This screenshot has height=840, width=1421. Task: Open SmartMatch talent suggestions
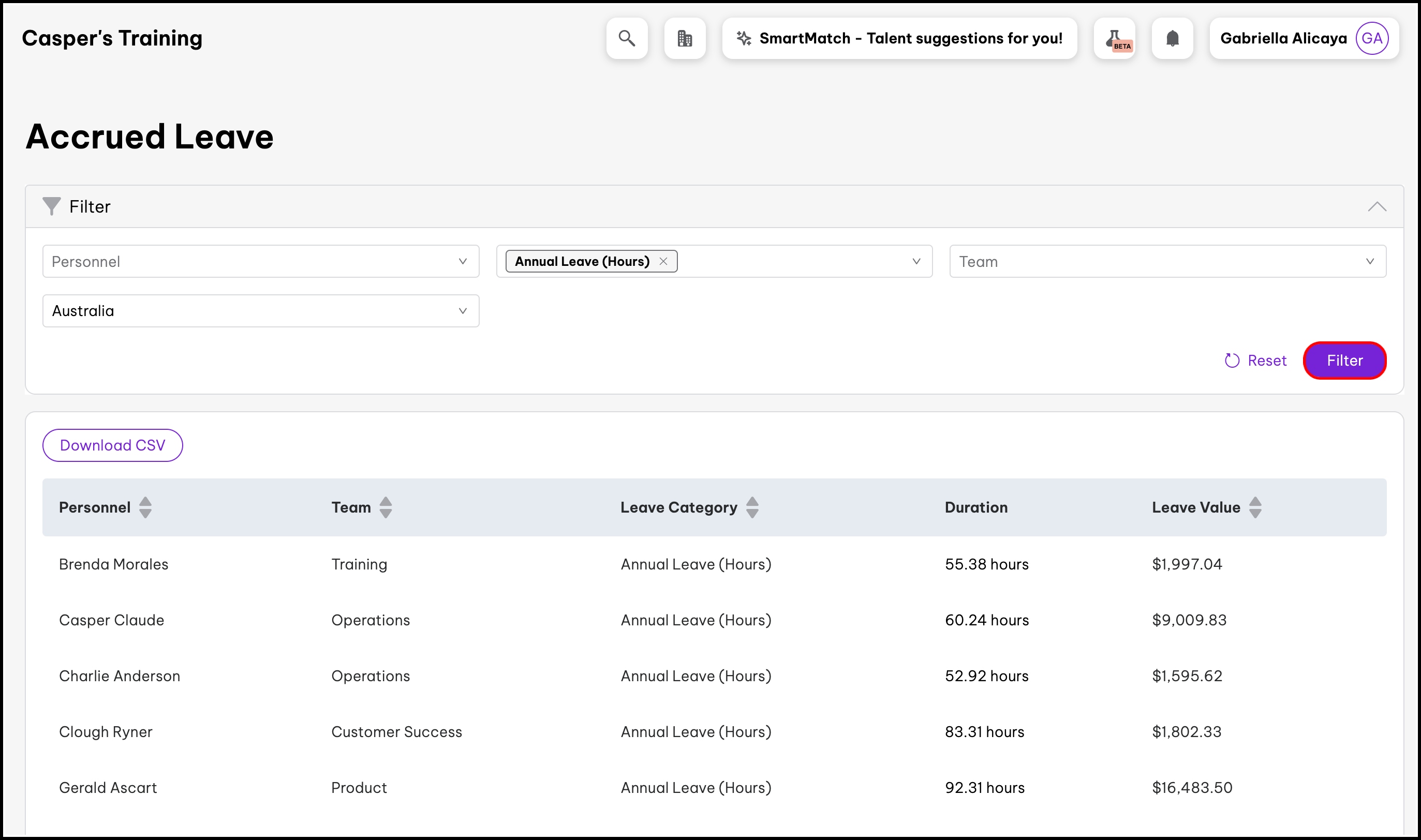coord(899,38)
